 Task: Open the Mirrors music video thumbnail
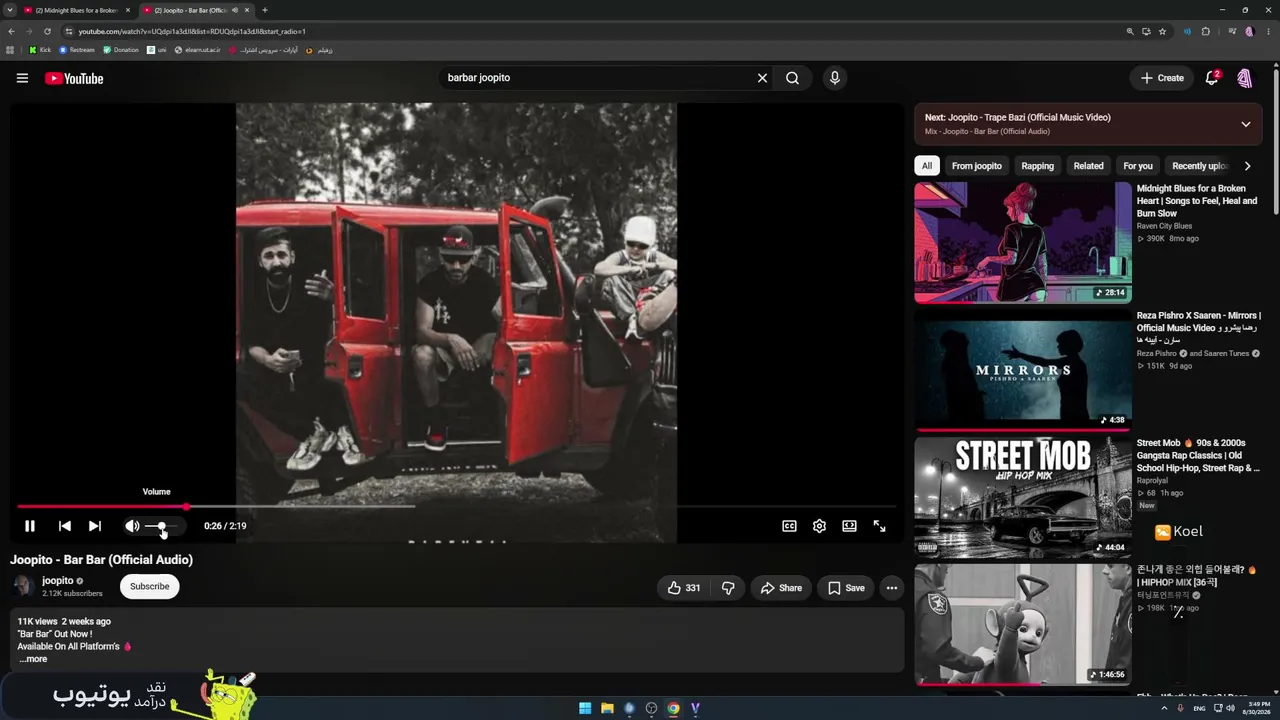1023,369
